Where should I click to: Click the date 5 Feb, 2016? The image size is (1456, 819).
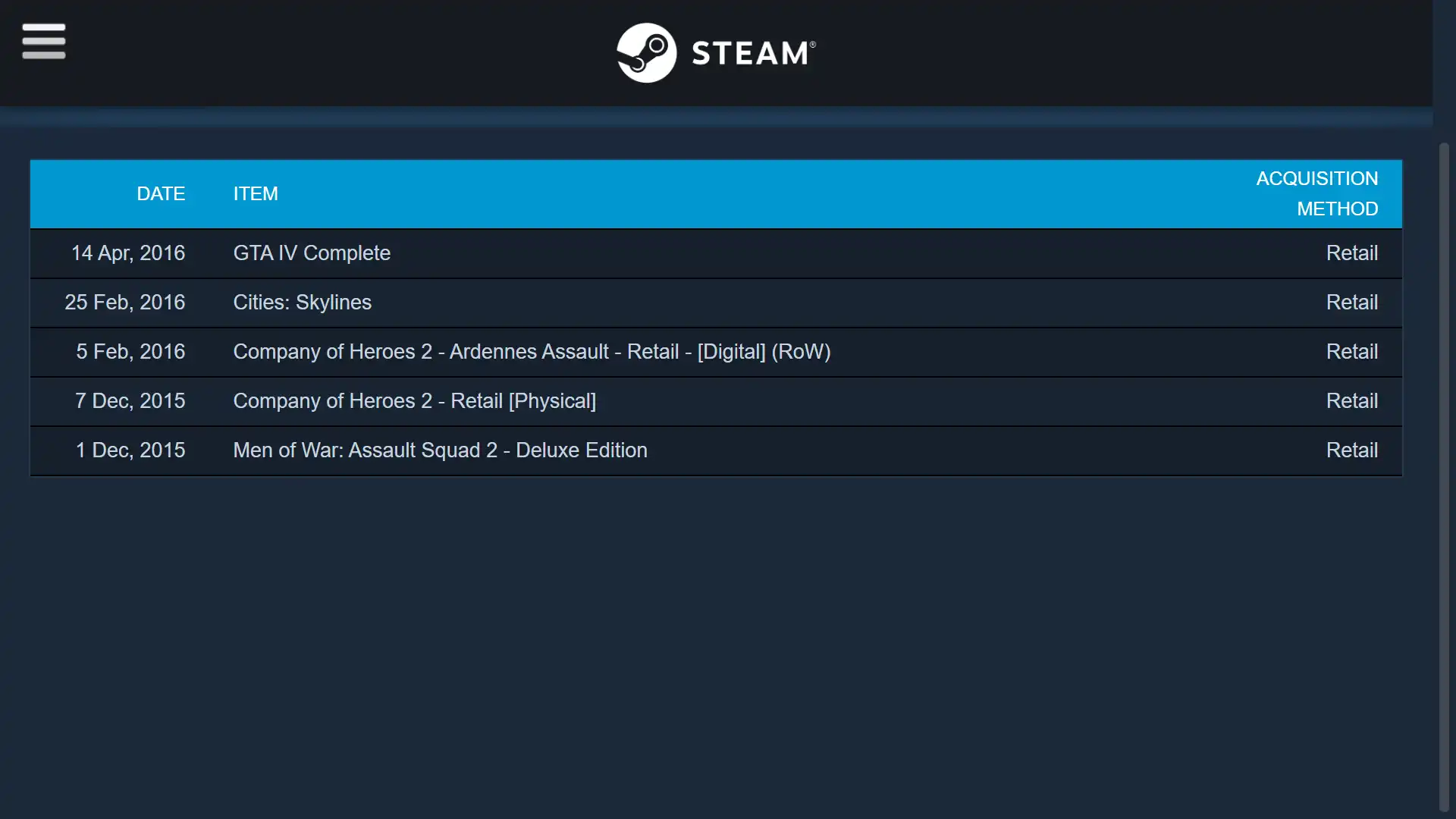(x=130, y=352)
